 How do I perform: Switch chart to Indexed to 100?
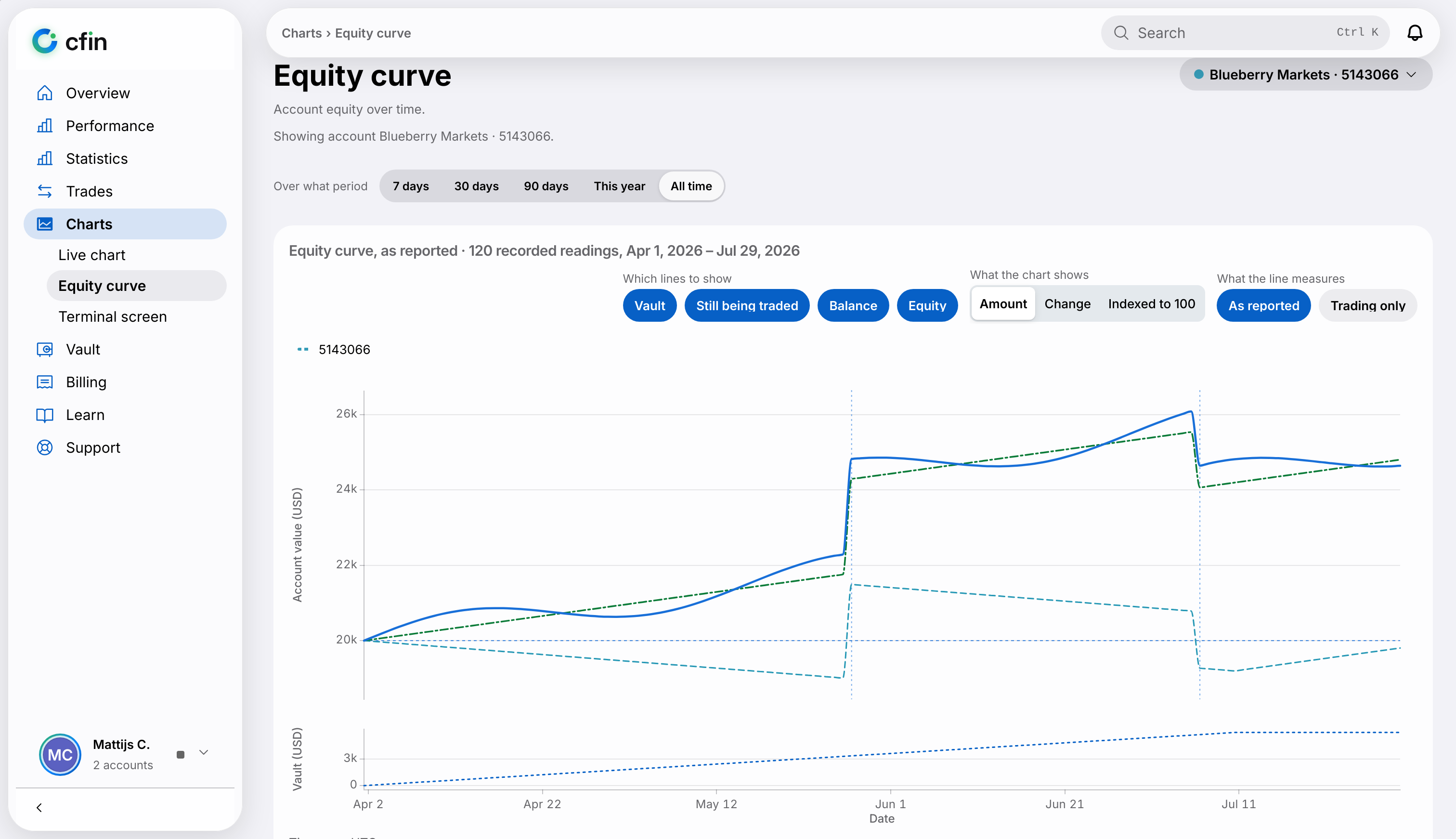(1151, 304)
